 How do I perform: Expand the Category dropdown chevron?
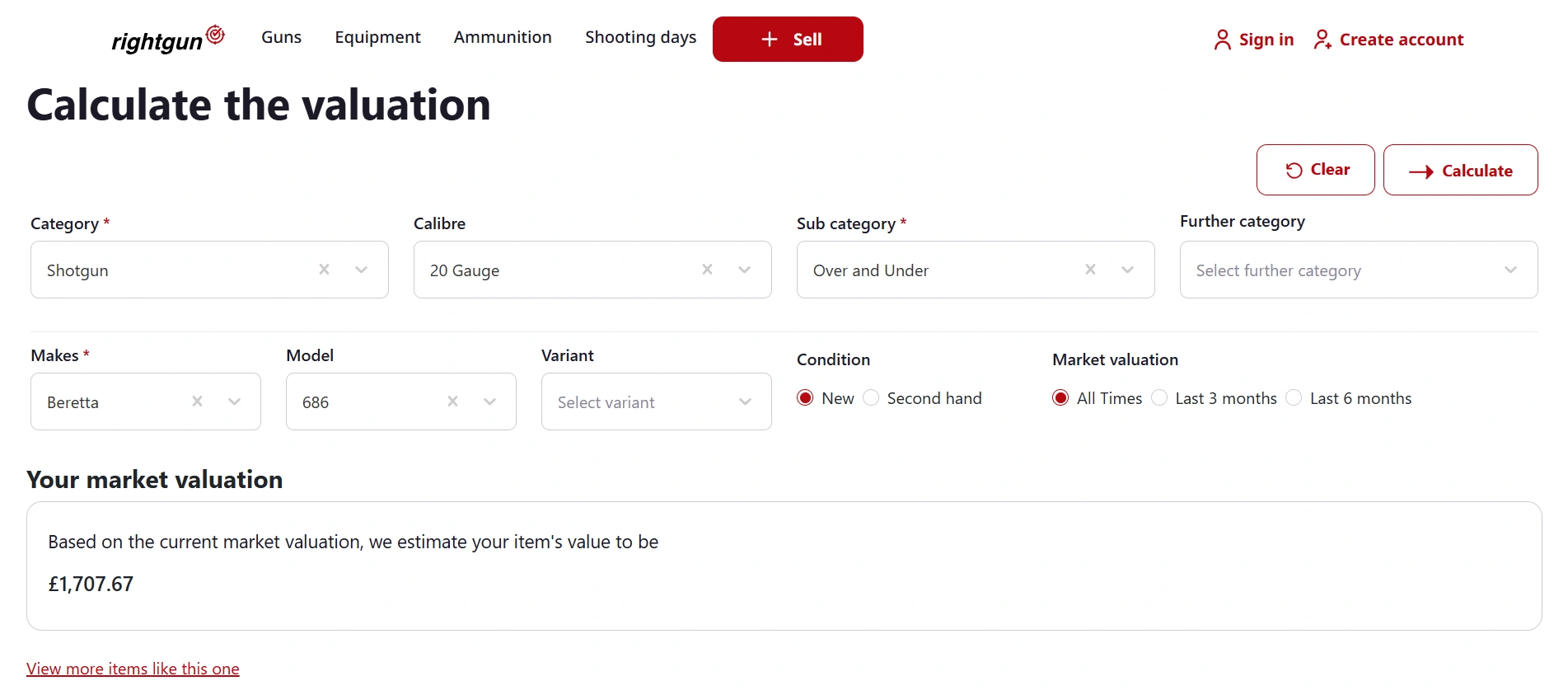[361, 270]
